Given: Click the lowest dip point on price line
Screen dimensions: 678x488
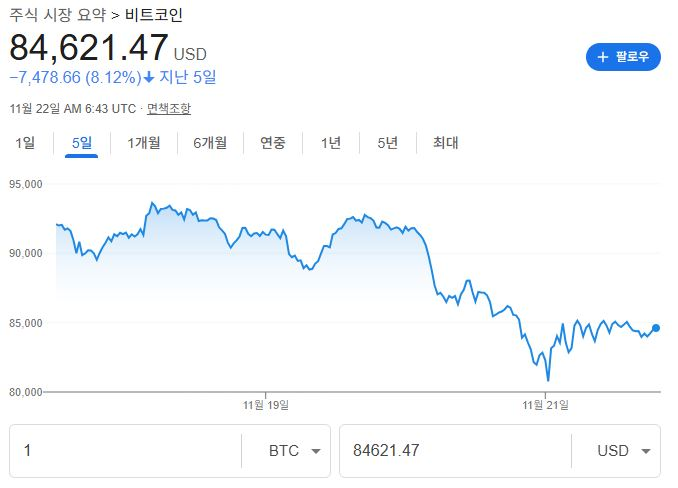Looking at the screenshot, I should (x=548, y=380).
